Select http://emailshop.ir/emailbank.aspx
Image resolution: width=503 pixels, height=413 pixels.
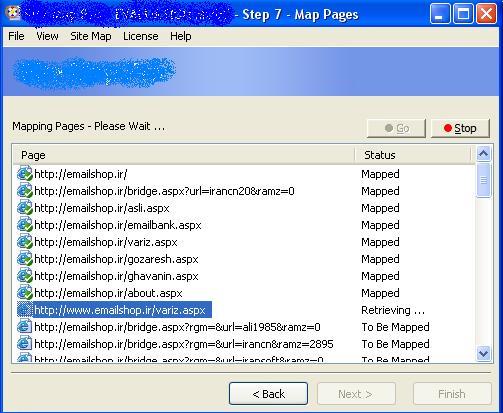point(118,225)
